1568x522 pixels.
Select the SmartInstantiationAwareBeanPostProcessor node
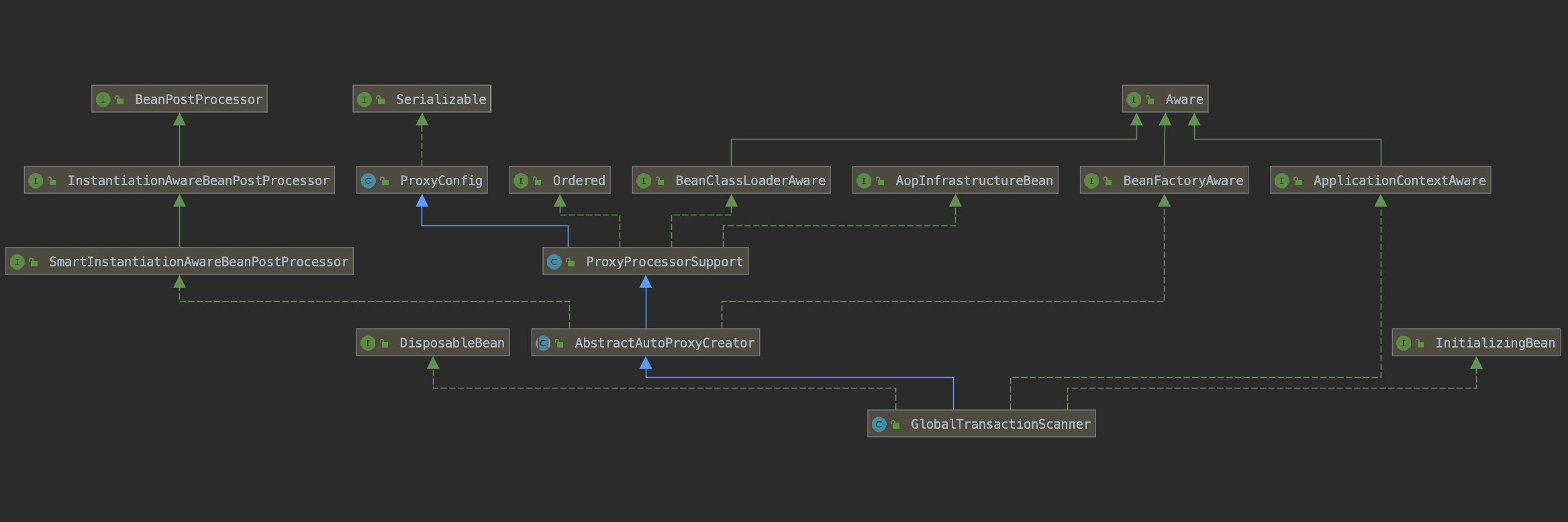179,262
